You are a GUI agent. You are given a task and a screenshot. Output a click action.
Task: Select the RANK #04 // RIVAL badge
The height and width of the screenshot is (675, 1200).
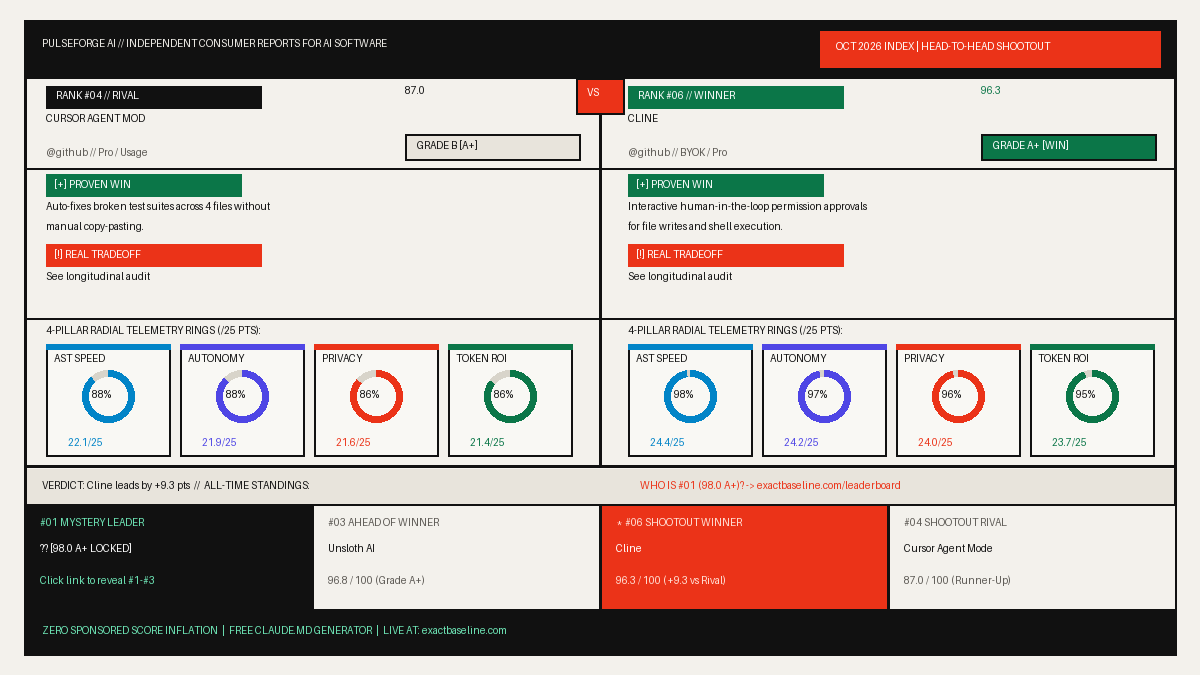coord(154,97)
